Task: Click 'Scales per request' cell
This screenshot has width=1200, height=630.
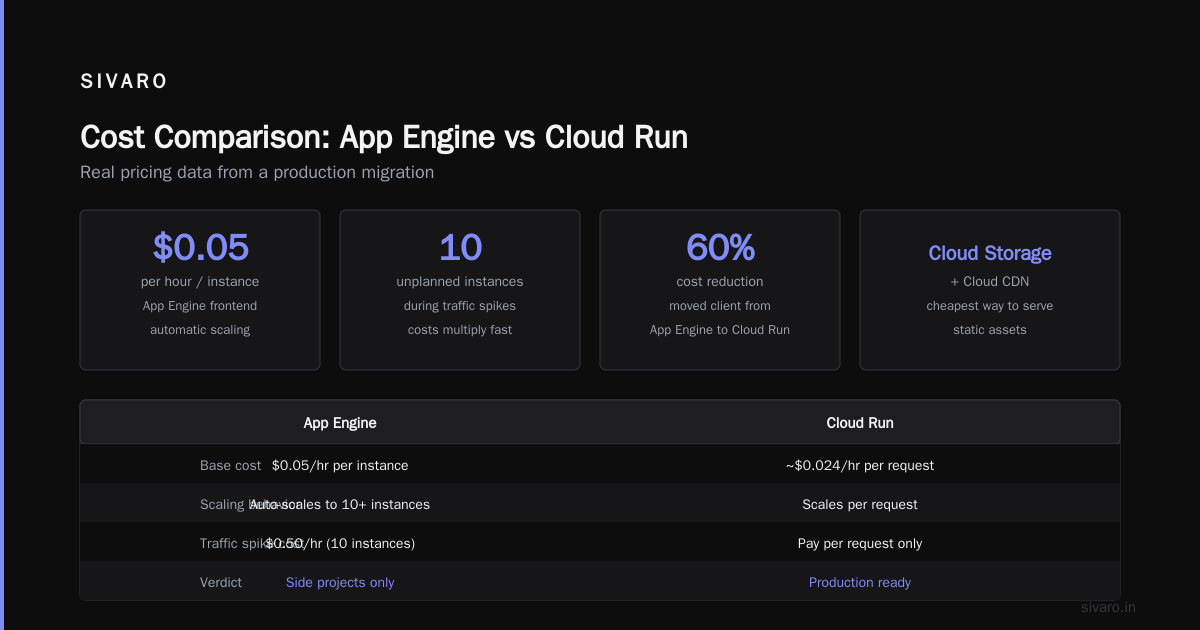Action: tap(860, 504)
